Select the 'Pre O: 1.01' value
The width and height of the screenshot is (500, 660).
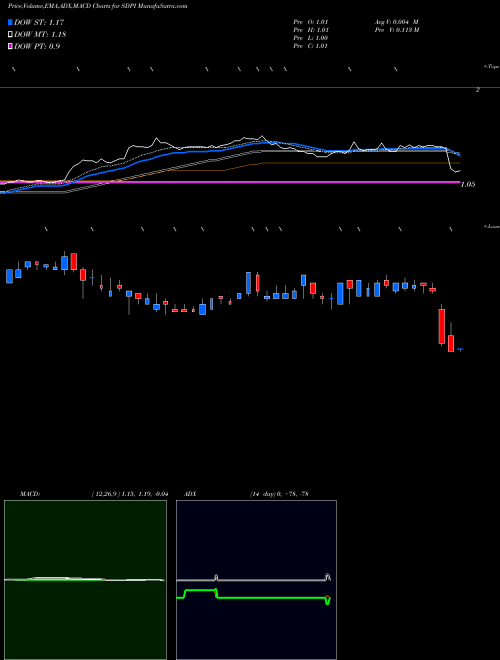click(311, 22)
